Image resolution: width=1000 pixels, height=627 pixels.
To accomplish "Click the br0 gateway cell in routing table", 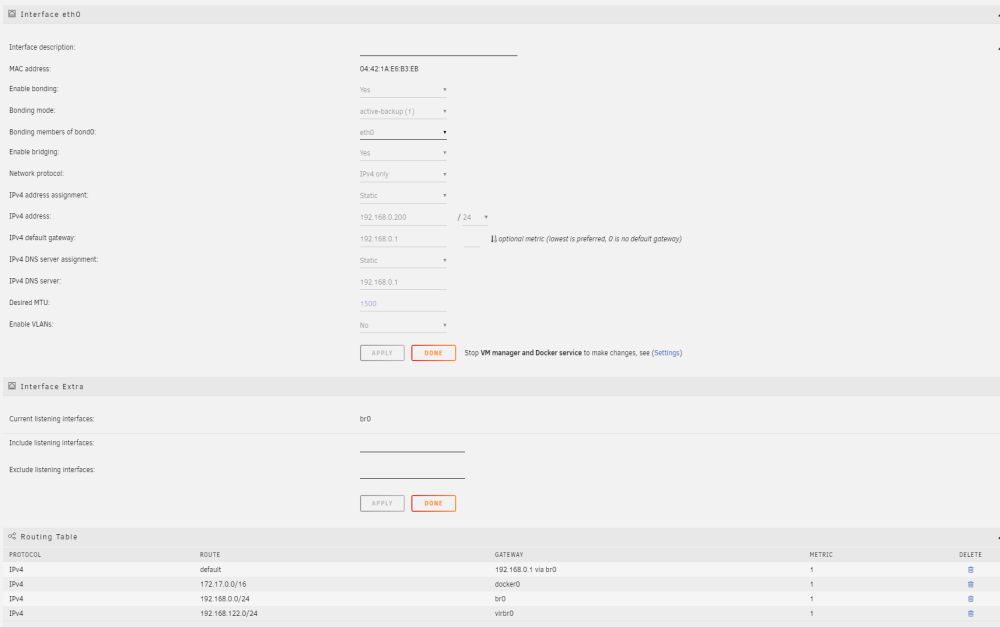I will (500, 599).
